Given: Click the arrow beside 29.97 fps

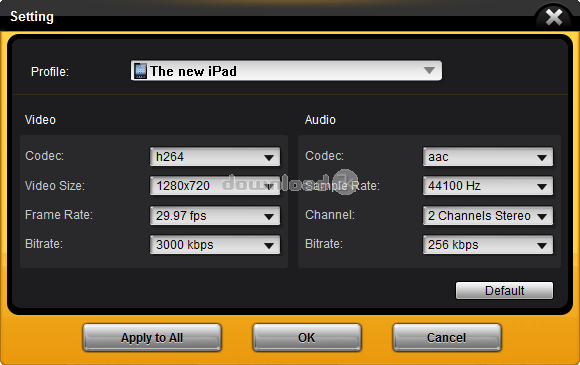Looking at the screenshot, I should pyautogui.click(x=269, y=217).
